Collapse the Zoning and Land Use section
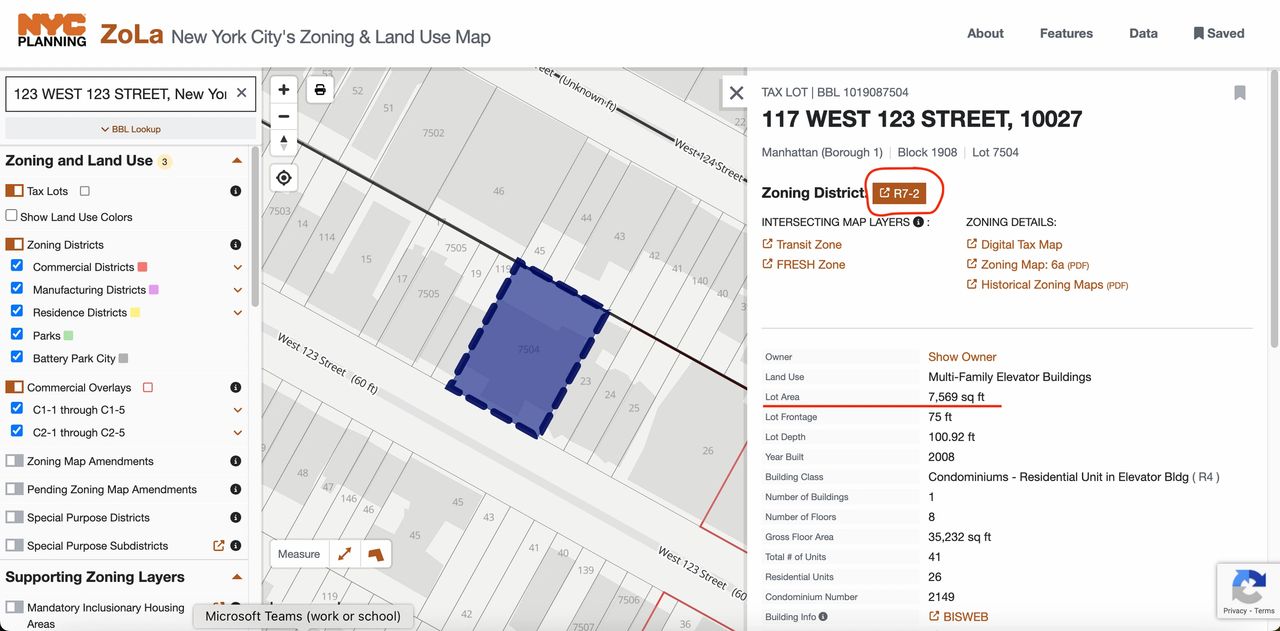Screen dimensions: 1280x631 (x=237, y=161)
